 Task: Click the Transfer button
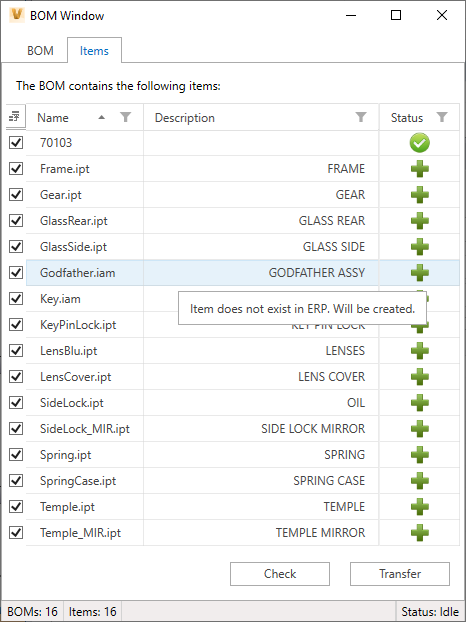tap(400, 574)
